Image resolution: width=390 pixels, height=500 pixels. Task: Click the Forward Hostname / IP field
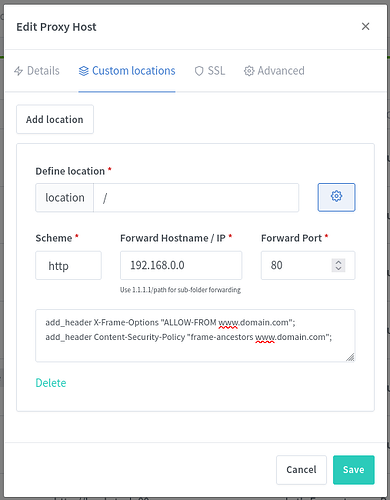click(181, 265)
